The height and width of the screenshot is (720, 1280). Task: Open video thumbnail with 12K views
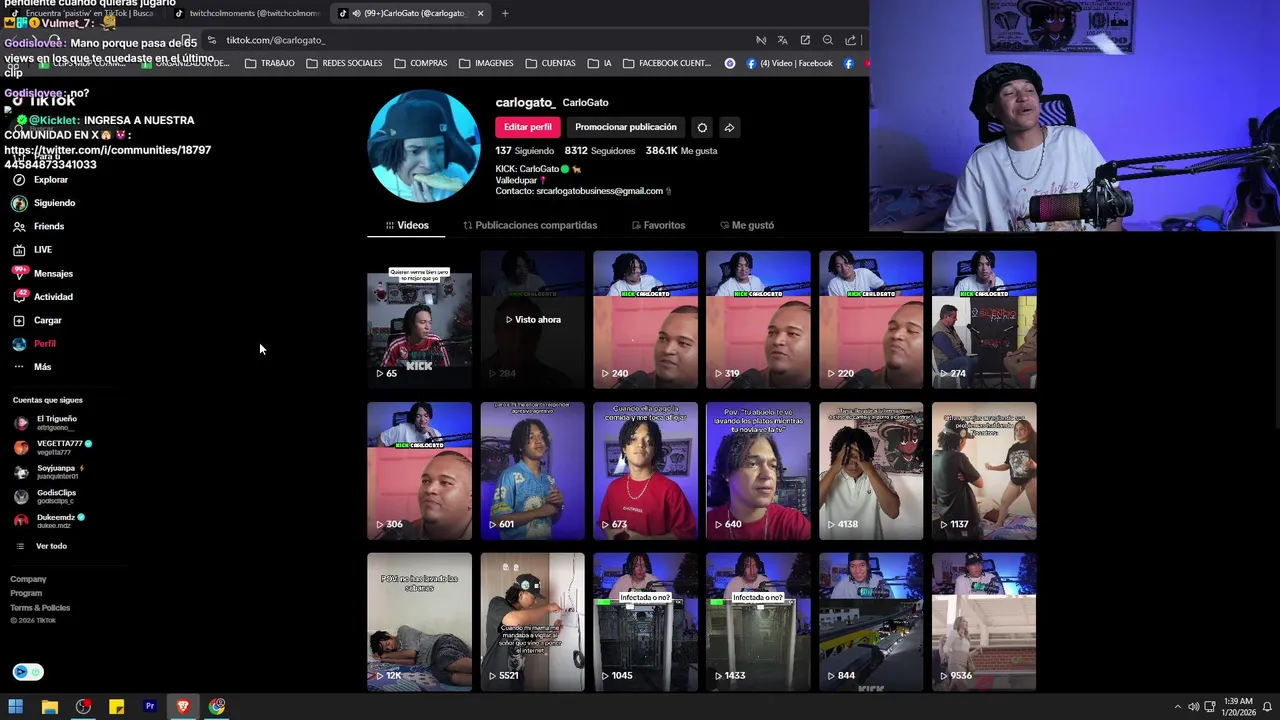coord(419,622)
